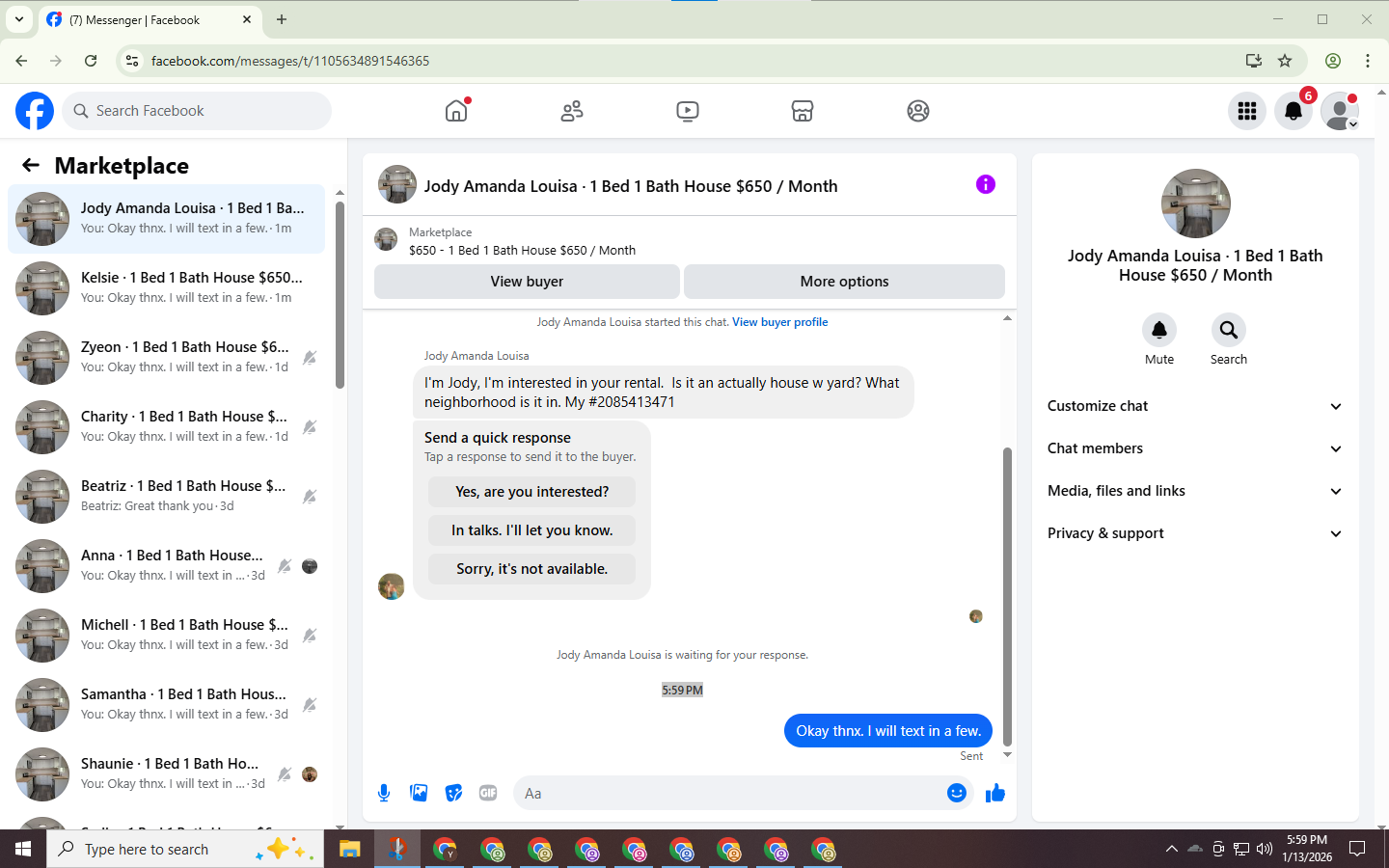The height and width of the screenshot is (868, 1389).
Task: Send quick response 'Yes, are you interested?'
Action: pyautogui.click(x=531, y=492)
